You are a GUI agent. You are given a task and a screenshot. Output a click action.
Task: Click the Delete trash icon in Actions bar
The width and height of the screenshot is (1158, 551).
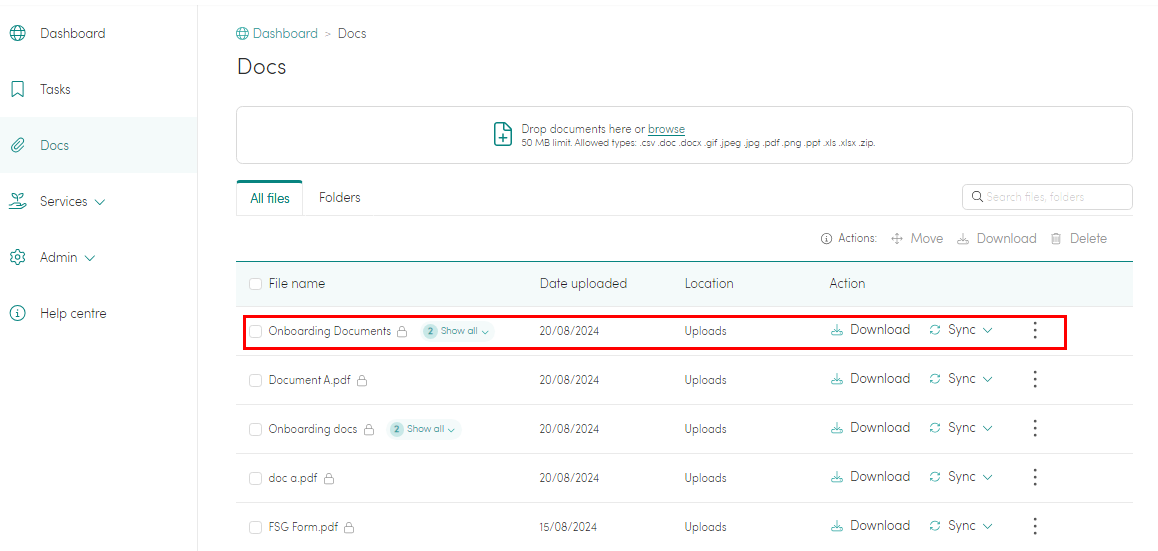click(1056, 239)
